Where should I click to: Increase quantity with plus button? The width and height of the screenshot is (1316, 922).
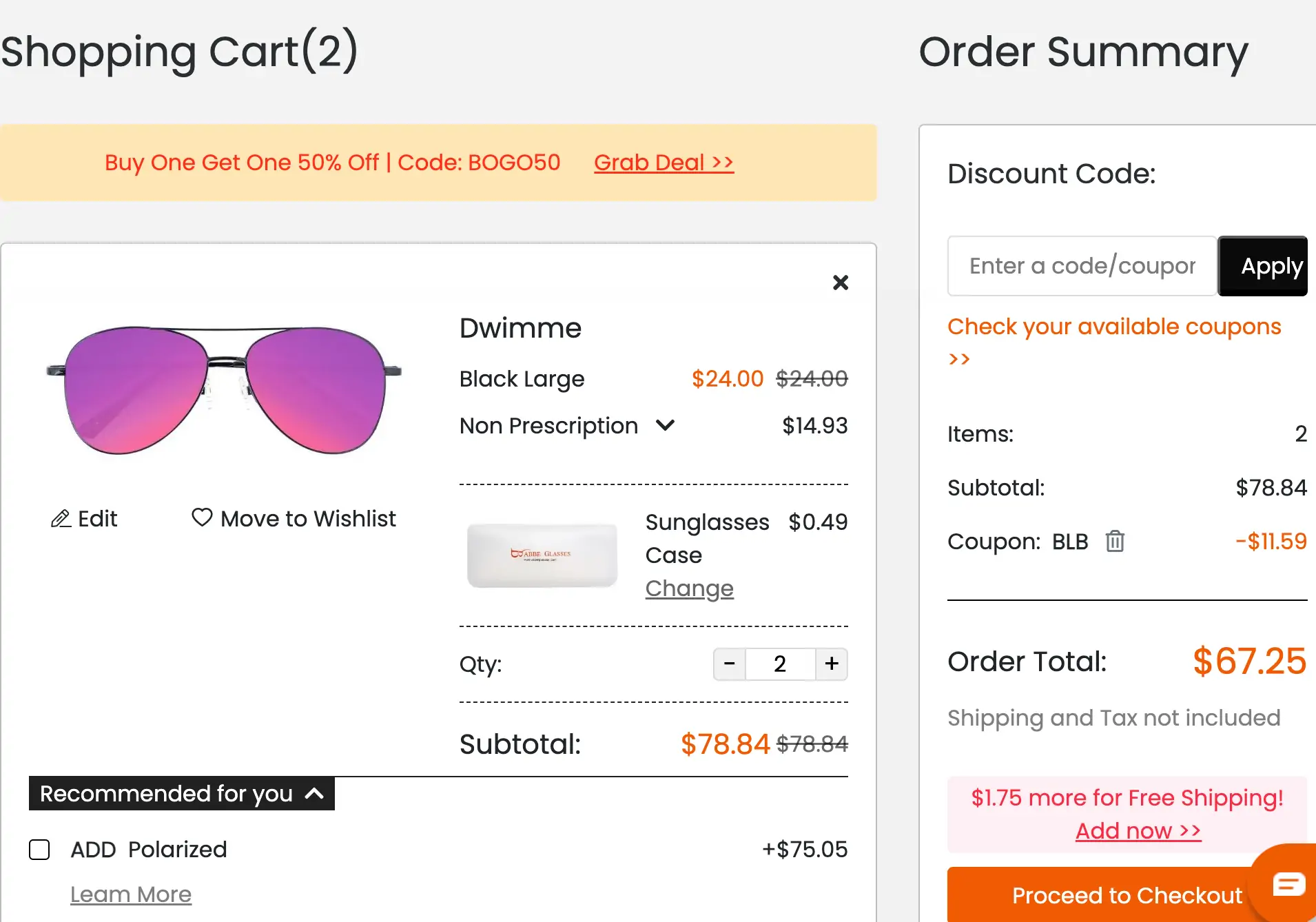click(832, 664)
